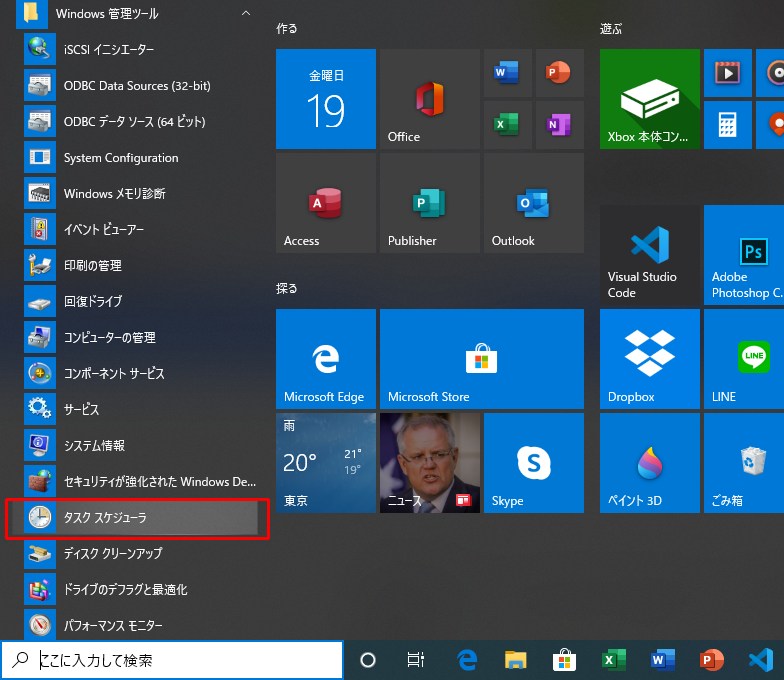Screen dimensions: 784x680
Task: Open the Friday 19 calendar tile
Action: coord(325,99)
